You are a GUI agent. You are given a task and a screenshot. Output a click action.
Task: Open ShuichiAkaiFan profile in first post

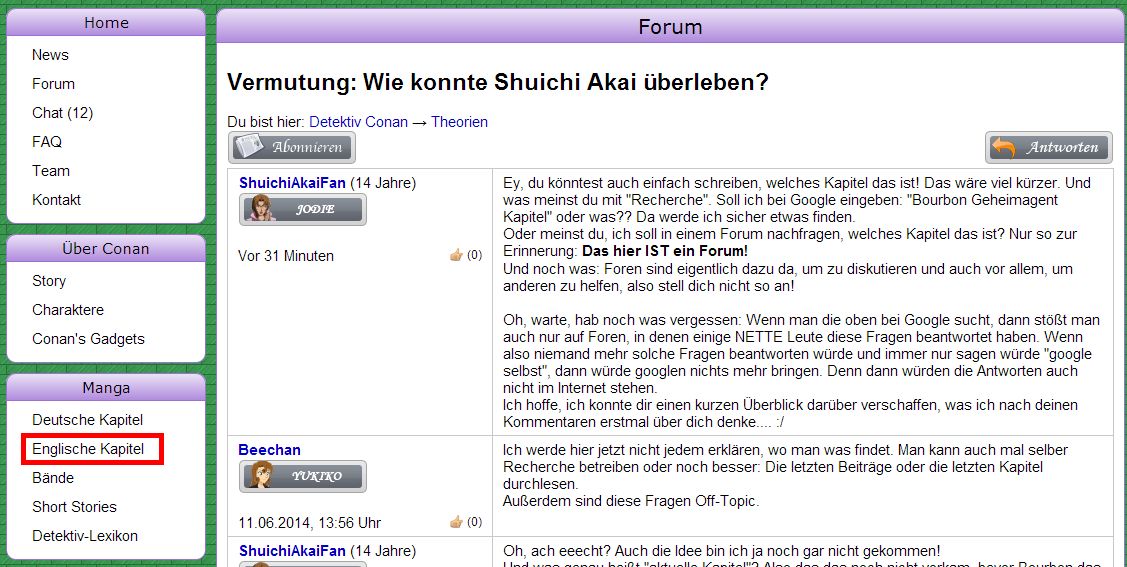[x=293, y=183]
